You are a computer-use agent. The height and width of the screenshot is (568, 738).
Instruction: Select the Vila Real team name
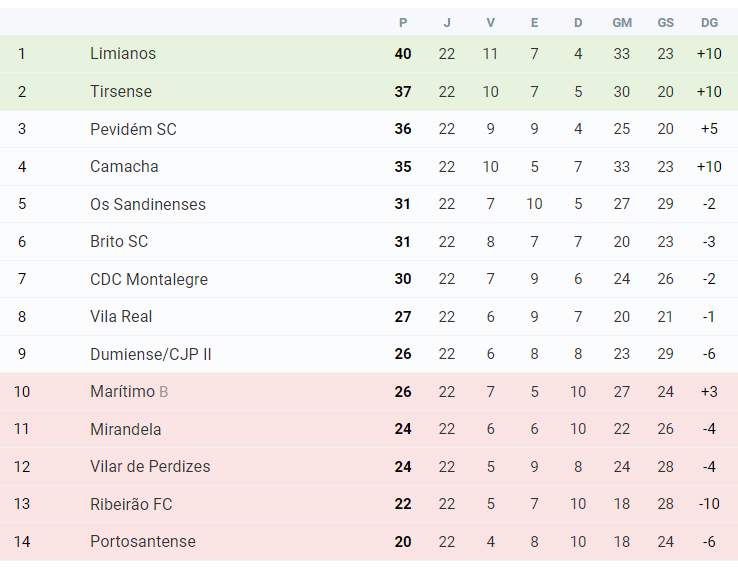121,316
